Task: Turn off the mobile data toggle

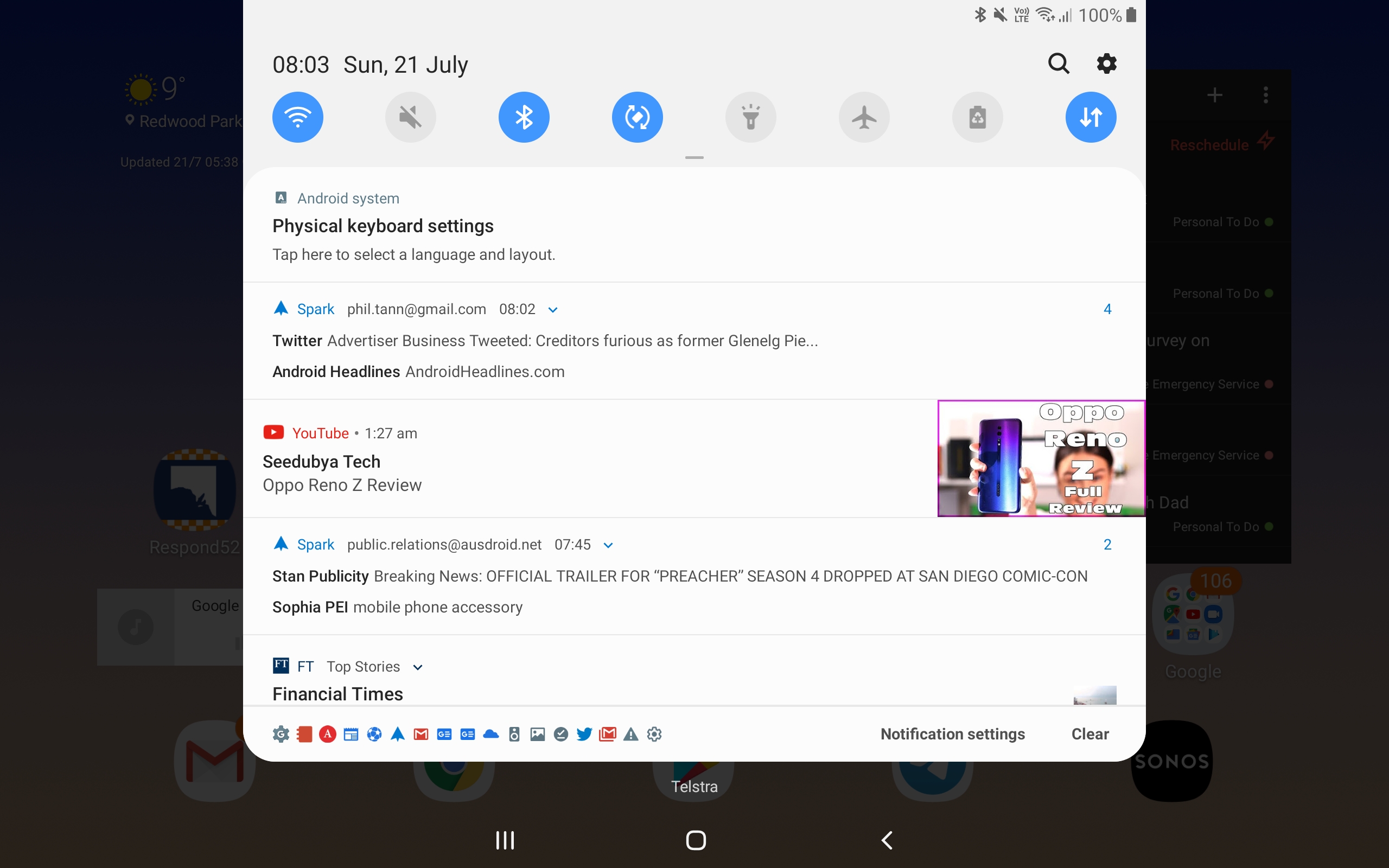Action: point(1091,117)
